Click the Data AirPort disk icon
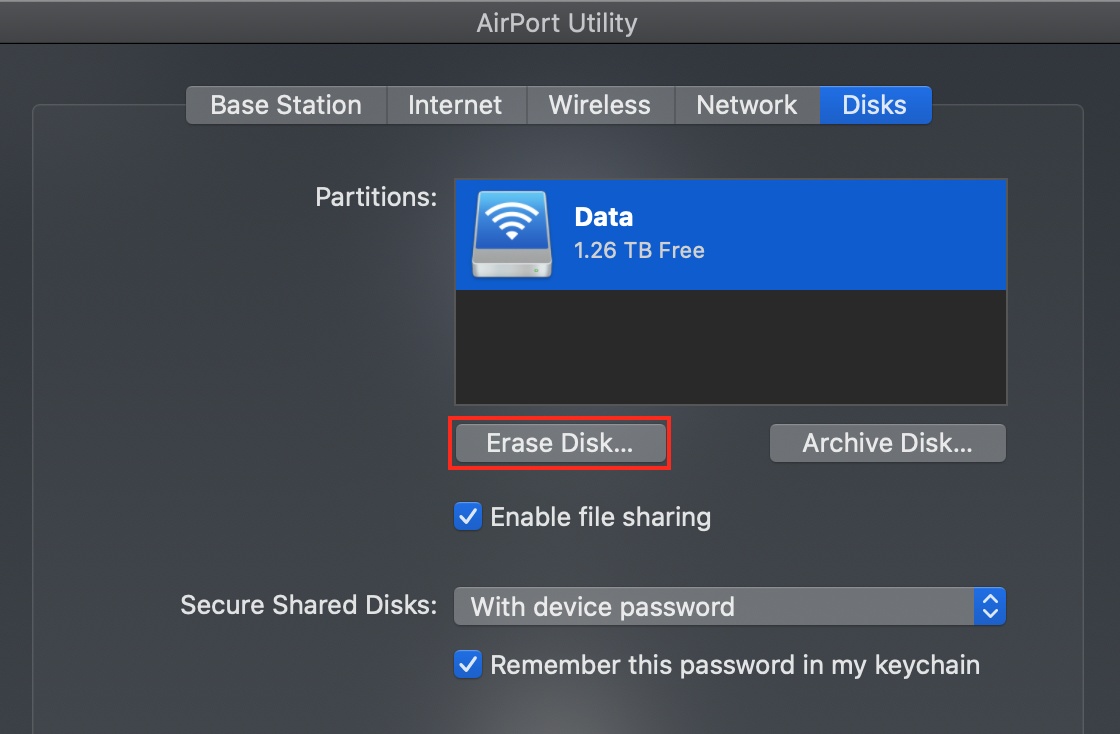 click(511, 234)
